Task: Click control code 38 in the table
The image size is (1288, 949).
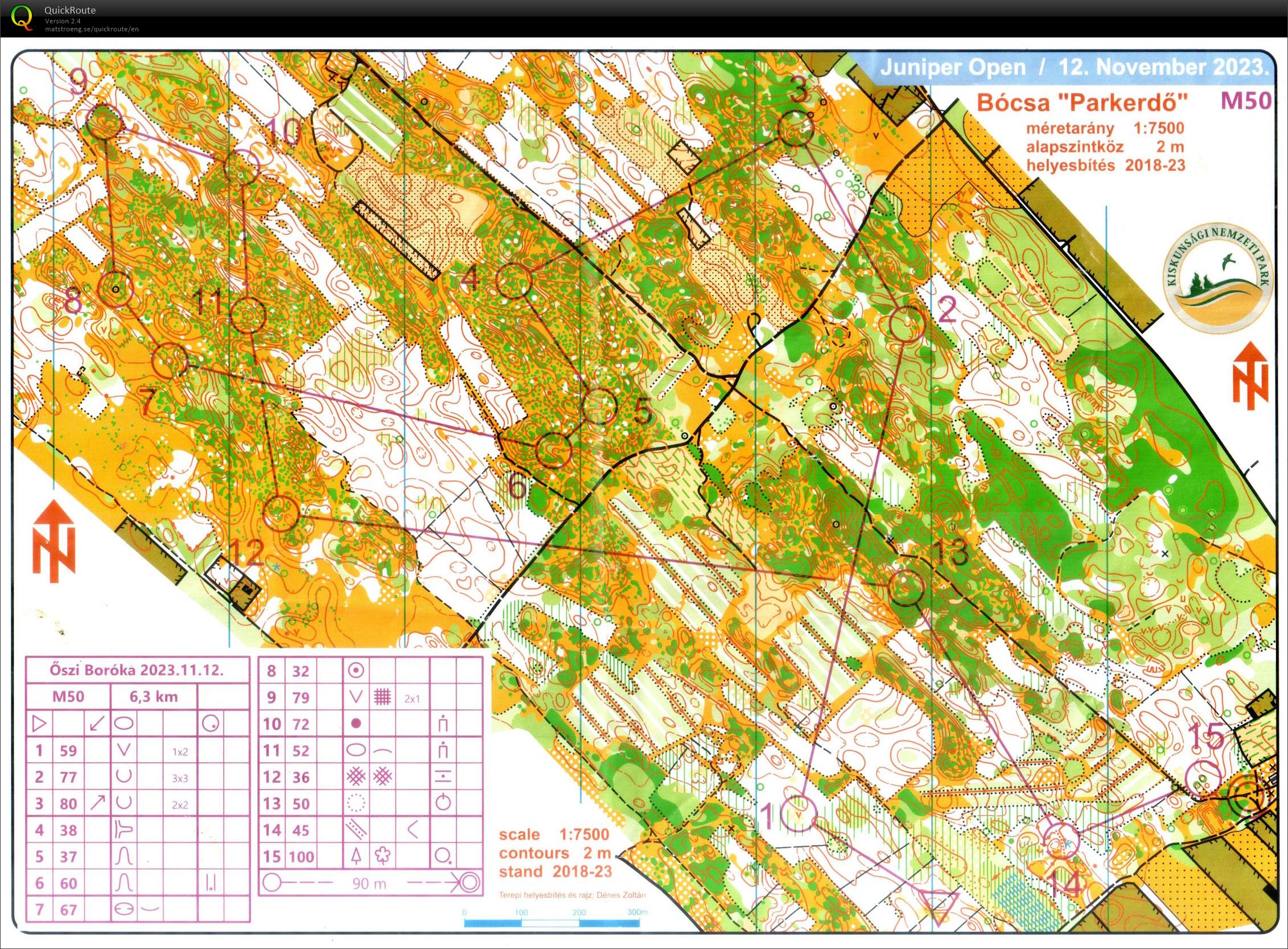Action: tap(68, 830)
